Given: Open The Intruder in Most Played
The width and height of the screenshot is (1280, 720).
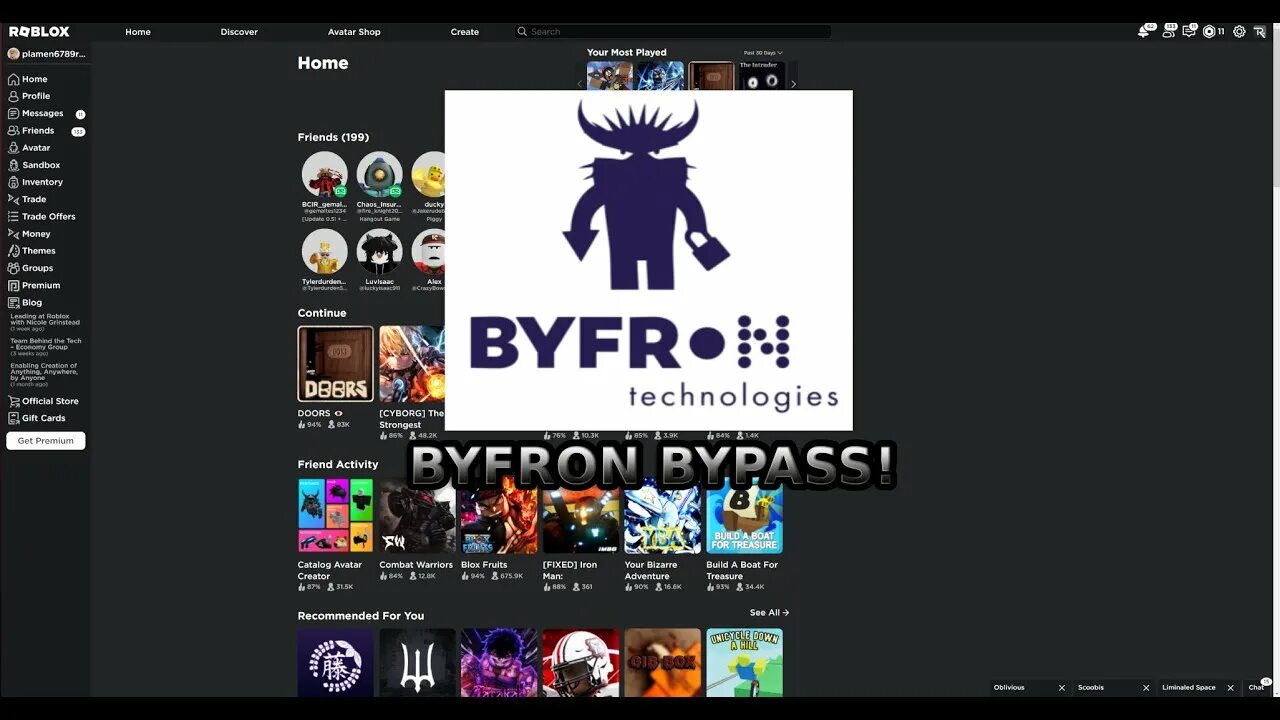Looking at the screenshot, I should [x=762, y=76].
